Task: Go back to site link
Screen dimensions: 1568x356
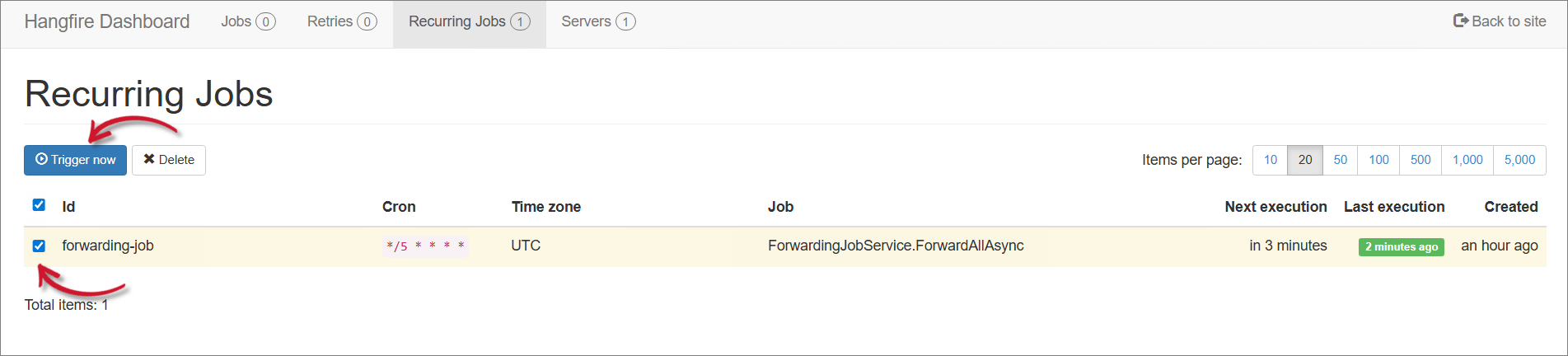Action: pos(1500,21)
